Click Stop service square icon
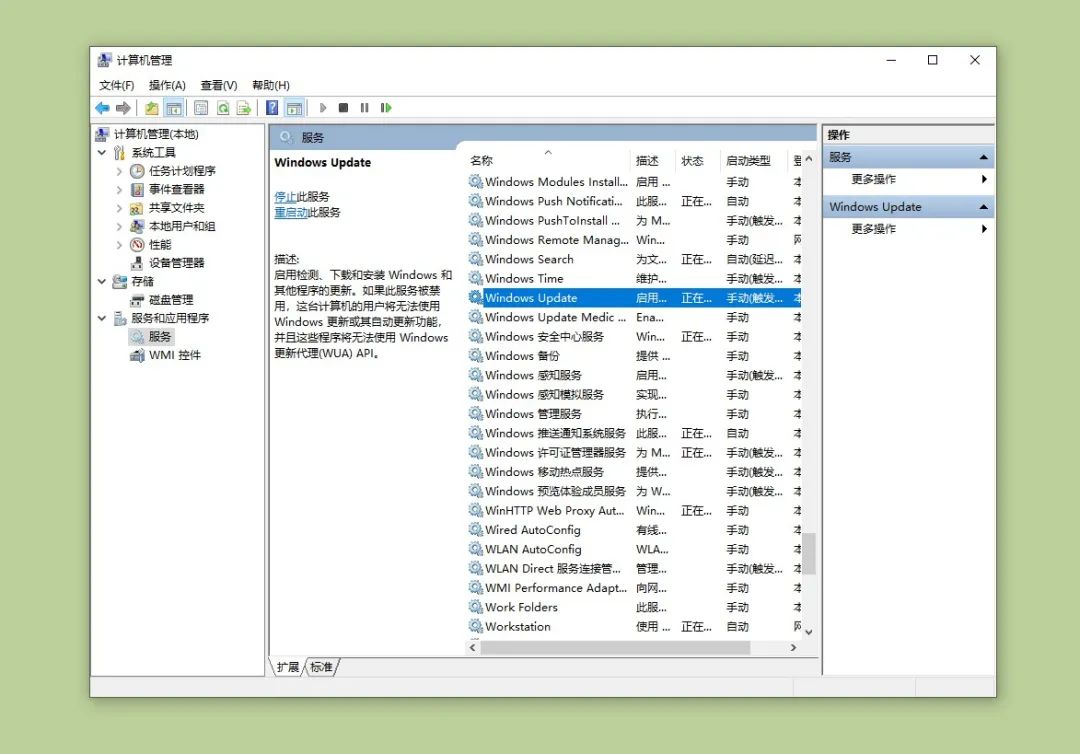The image size is (1080, 754). click(343, 107)
